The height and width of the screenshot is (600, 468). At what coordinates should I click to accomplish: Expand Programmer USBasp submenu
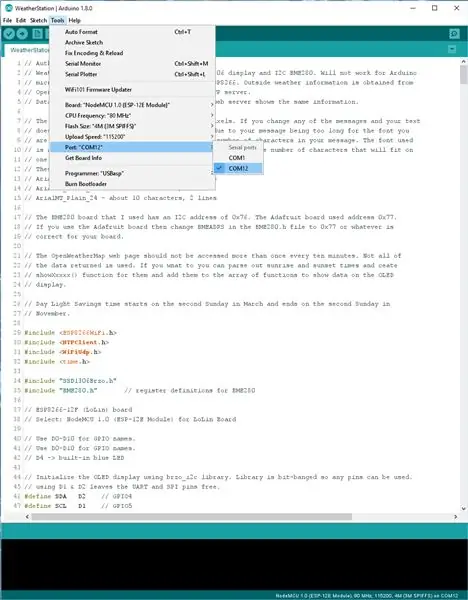coord(132,173)
